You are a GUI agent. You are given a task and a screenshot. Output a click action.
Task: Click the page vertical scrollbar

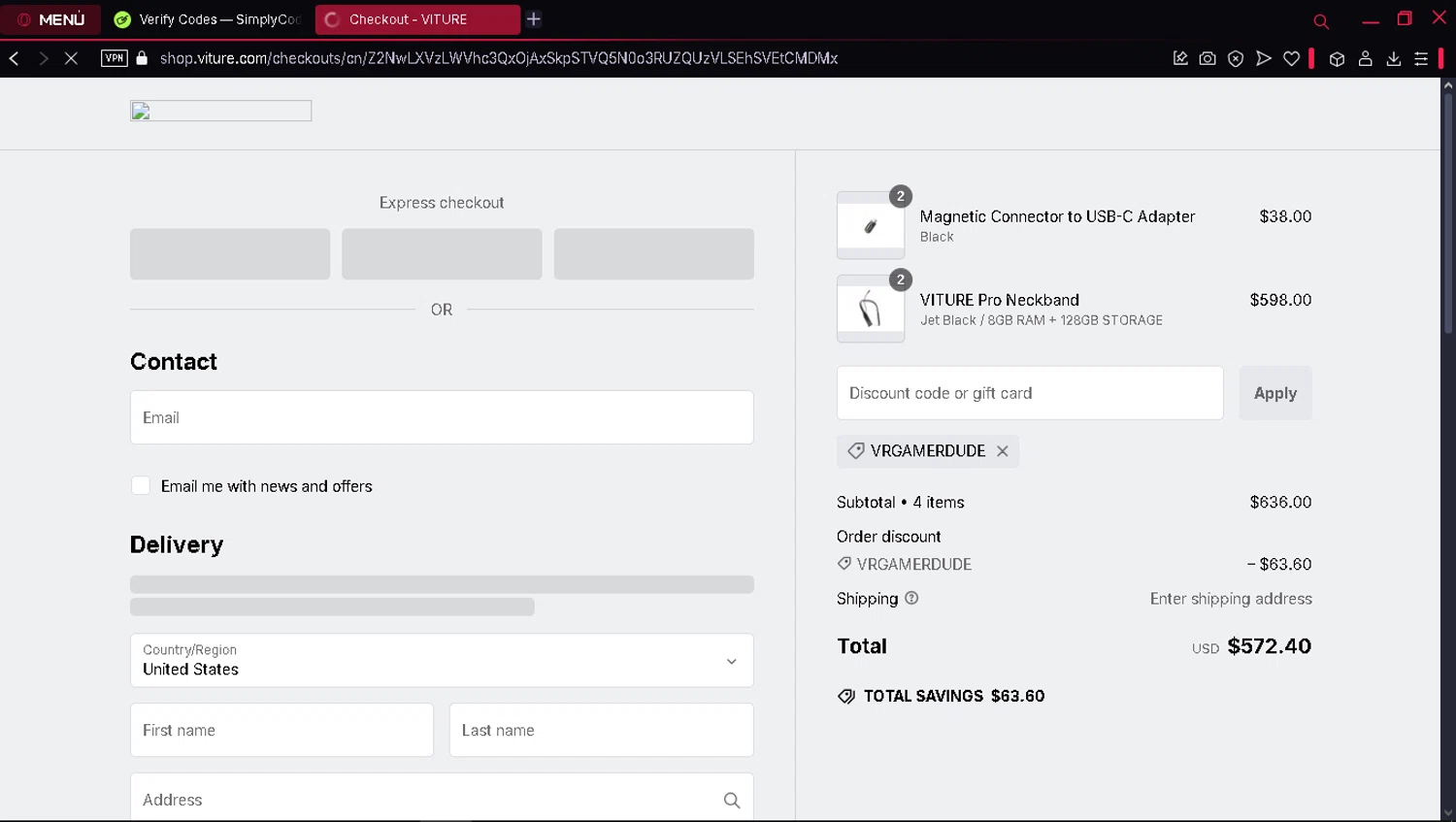tap(1448, 214)
